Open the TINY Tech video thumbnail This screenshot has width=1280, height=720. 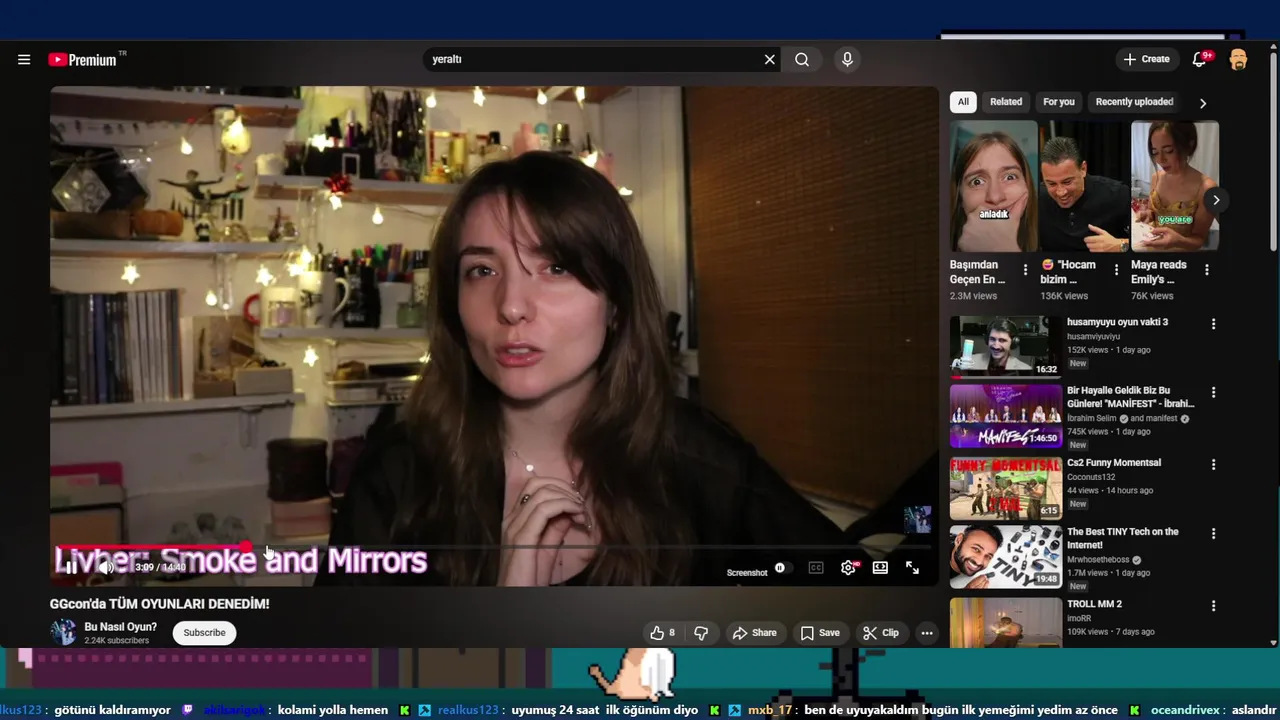pos(1006,557)
